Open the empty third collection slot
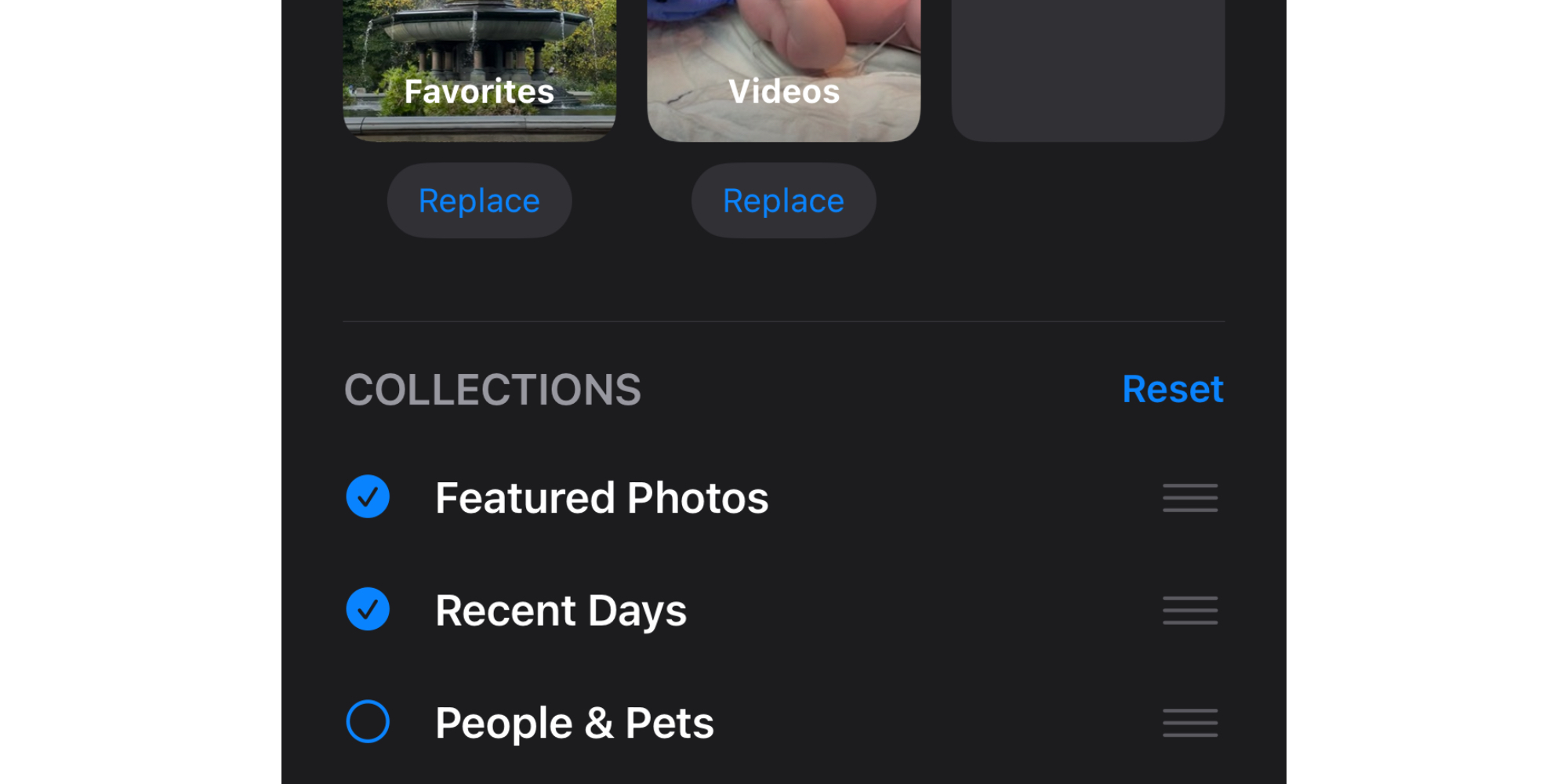This screenshot has height=784, width=1568. (x=1088, y=71)
